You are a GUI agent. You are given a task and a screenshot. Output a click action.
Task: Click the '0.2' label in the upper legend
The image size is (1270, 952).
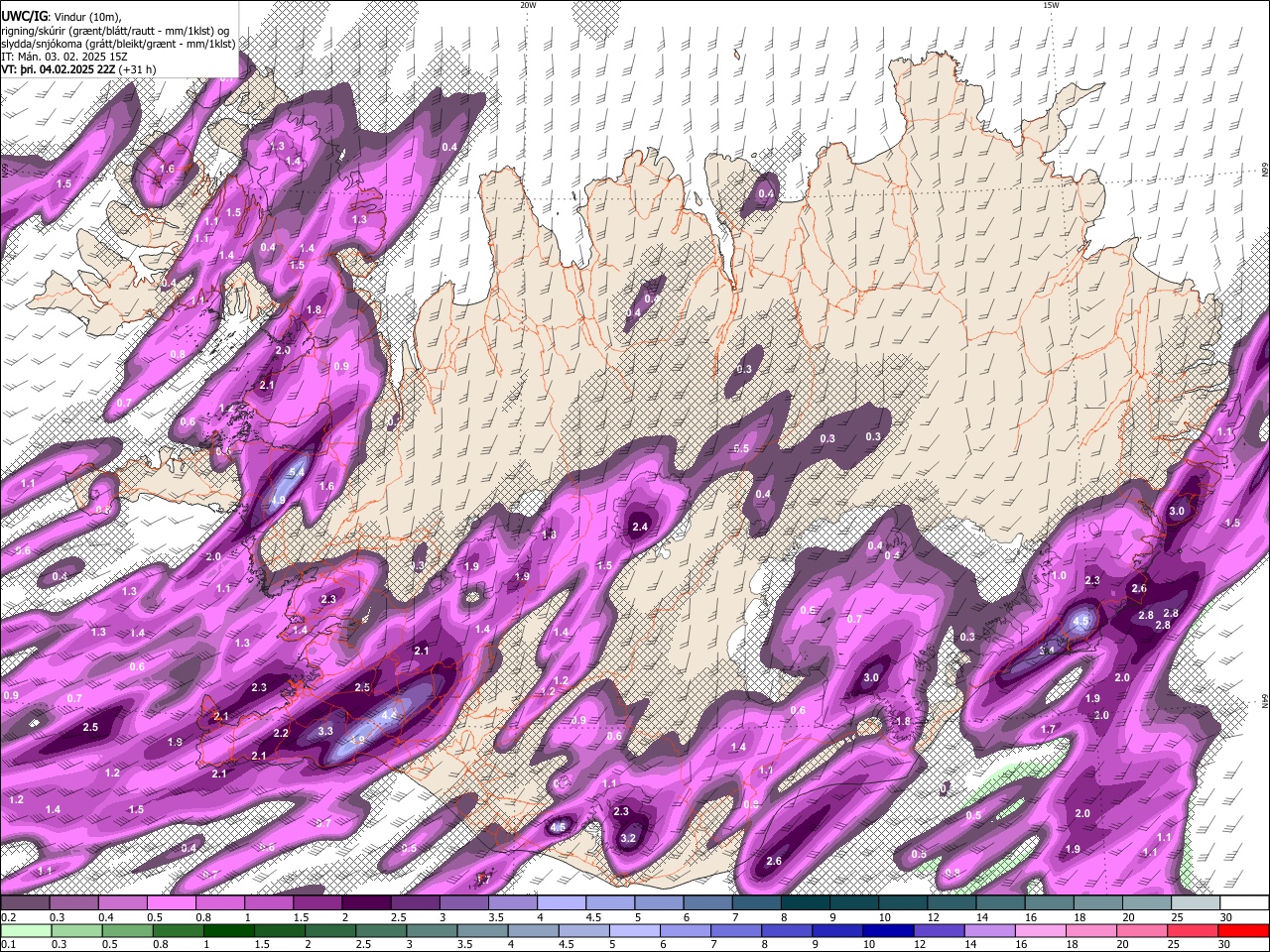(x=8, y=917)
